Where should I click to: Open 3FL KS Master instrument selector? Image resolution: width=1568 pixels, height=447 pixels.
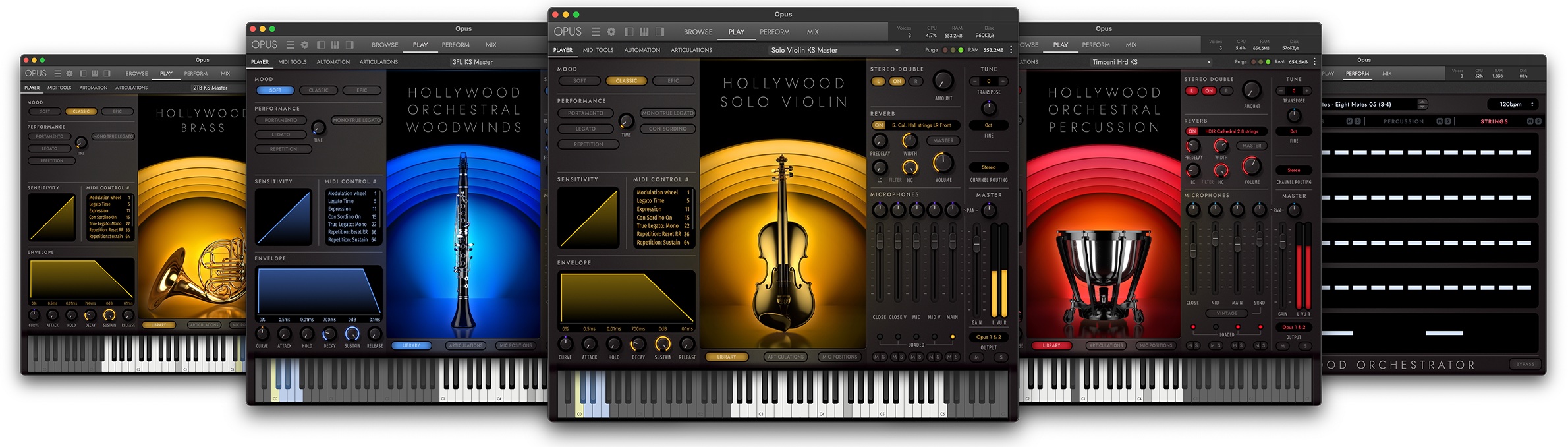click(497, 62)
